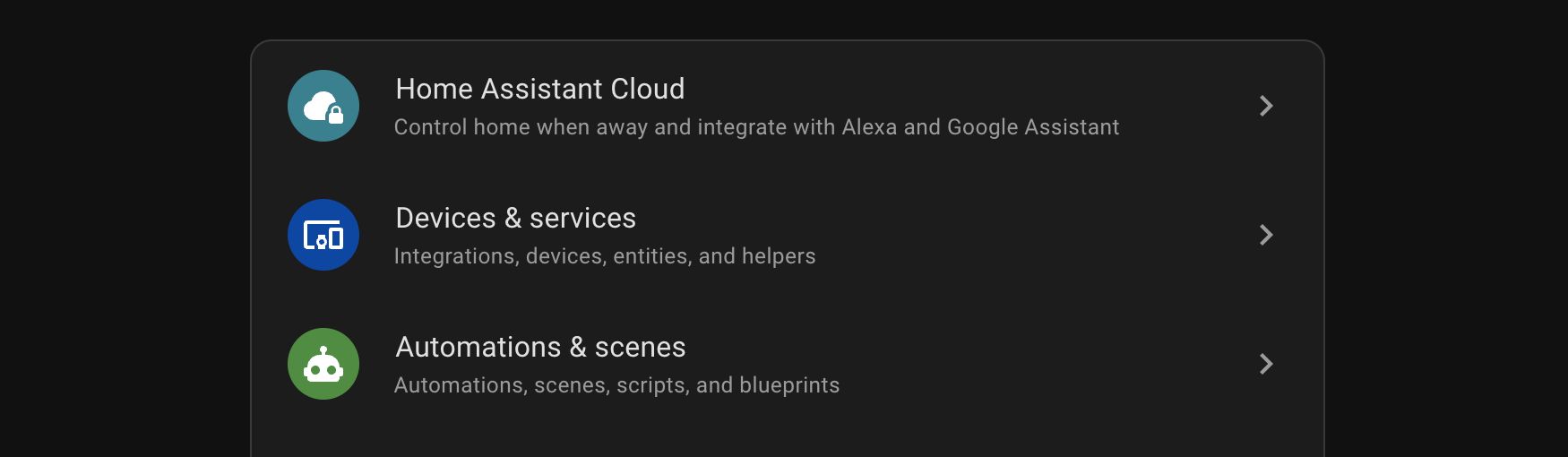
Task: Click the words "Google Assistant" in description
Action: pyautogui.click(x=1032, y=127)
